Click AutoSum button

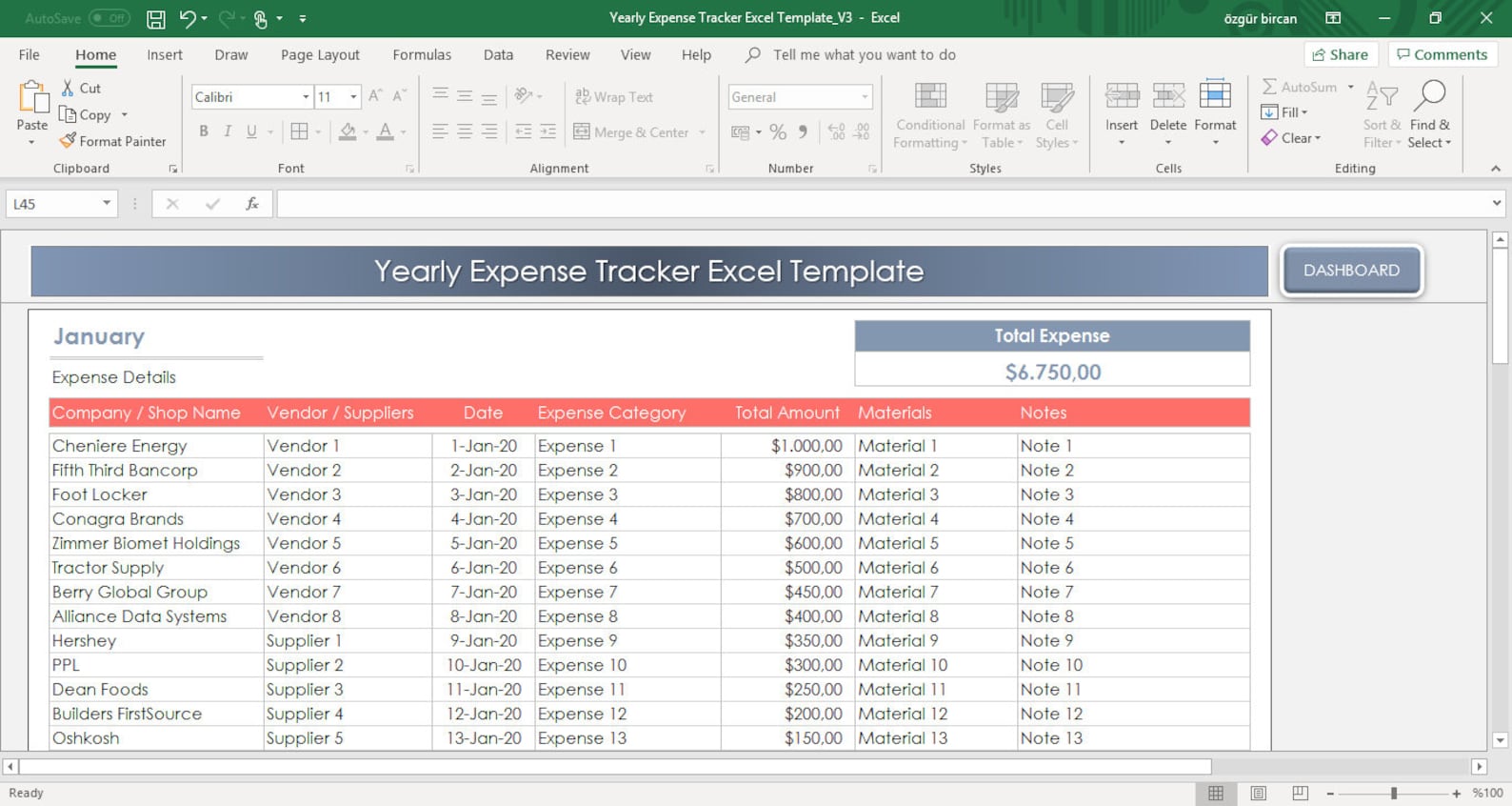coord(1300,87)
